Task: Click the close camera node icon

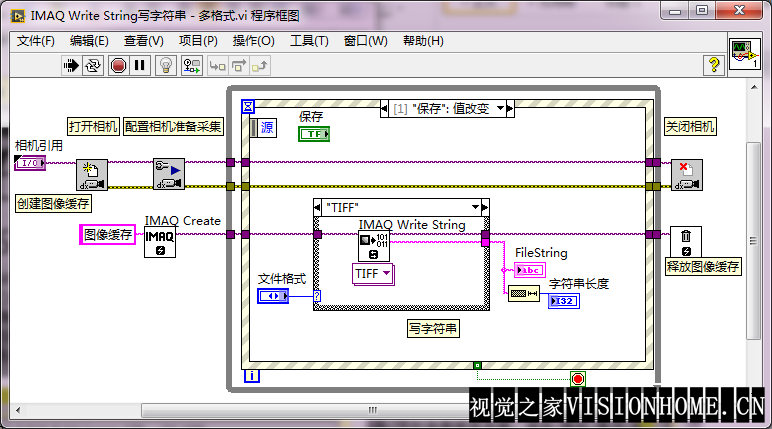Action: [687, 174]
